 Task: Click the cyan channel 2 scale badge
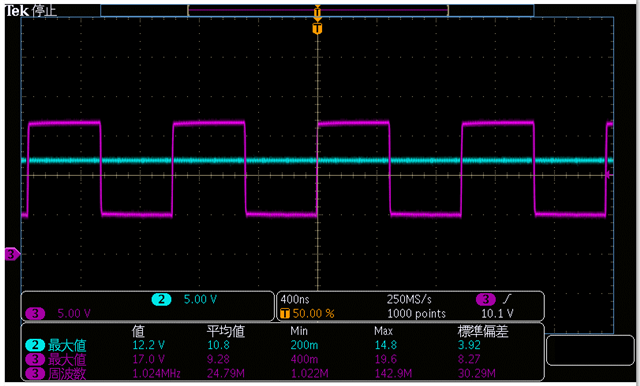click(162, 299)
